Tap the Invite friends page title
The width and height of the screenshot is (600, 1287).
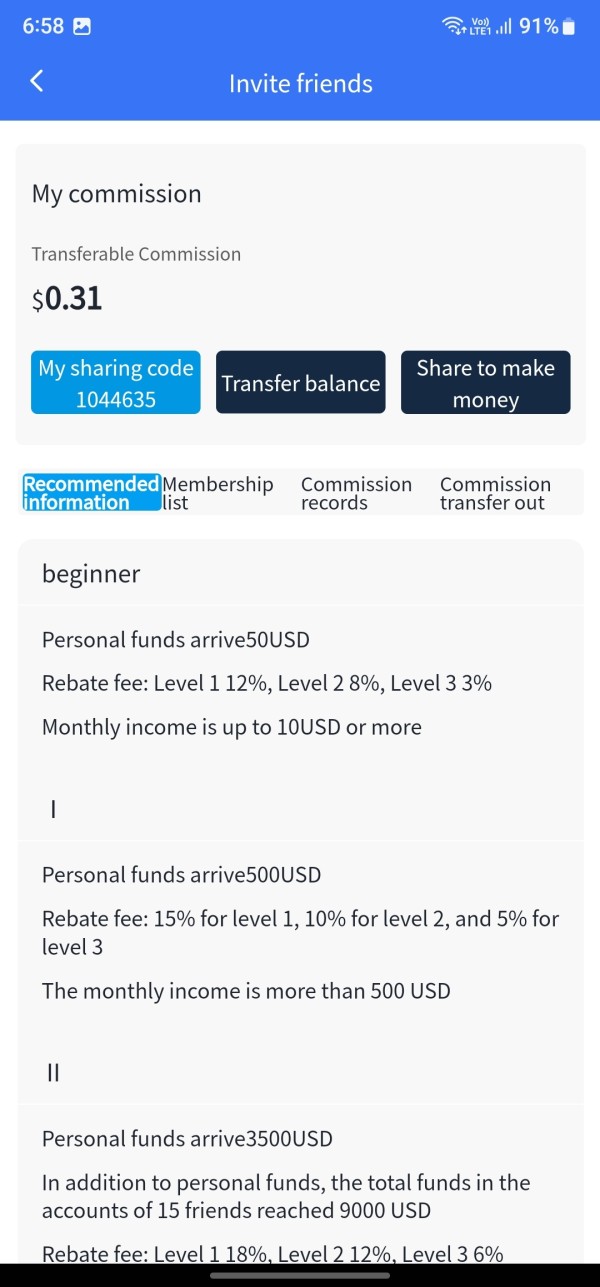coord(300,84)
